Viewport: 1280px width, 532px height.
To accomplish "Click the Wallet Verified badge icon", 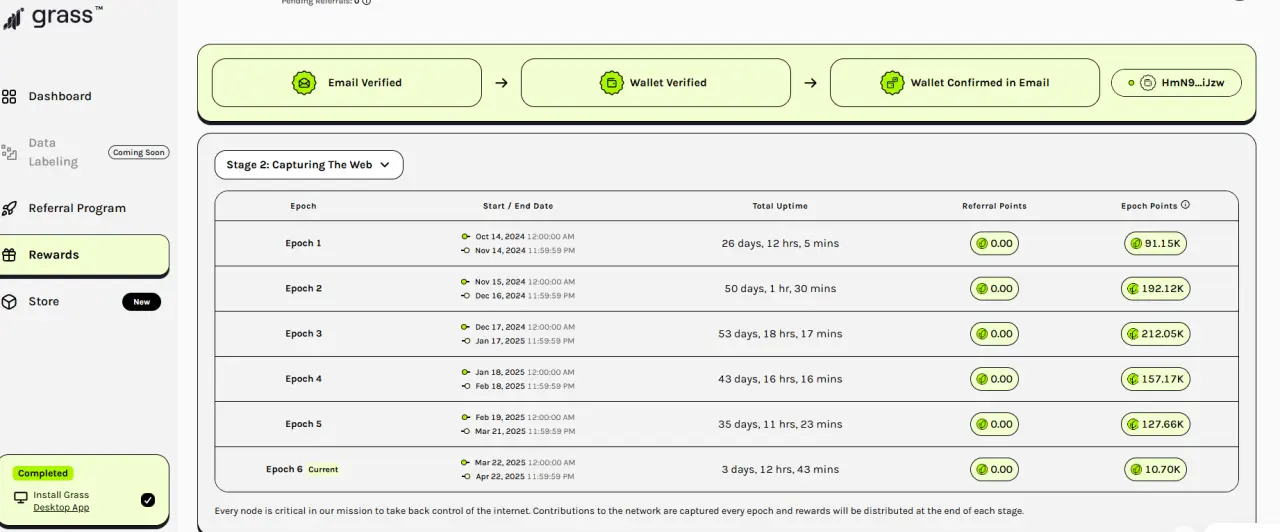I will (x=610, y=83).
